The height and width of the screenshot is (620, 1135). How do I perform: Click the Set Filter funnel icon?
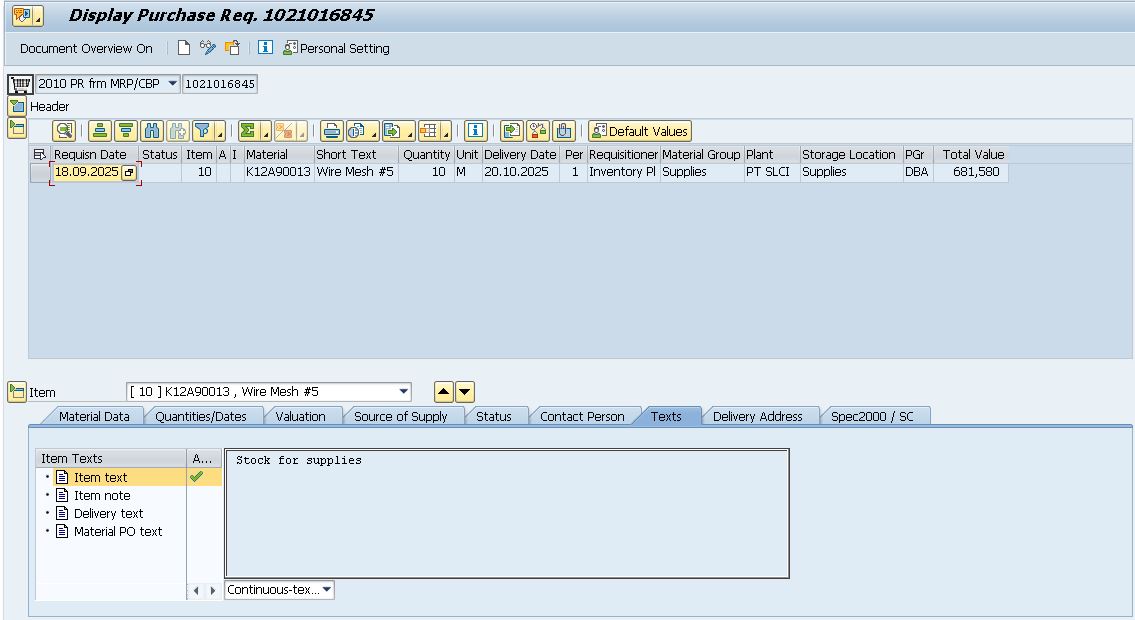pyautogui.click(x=203, y=131)
